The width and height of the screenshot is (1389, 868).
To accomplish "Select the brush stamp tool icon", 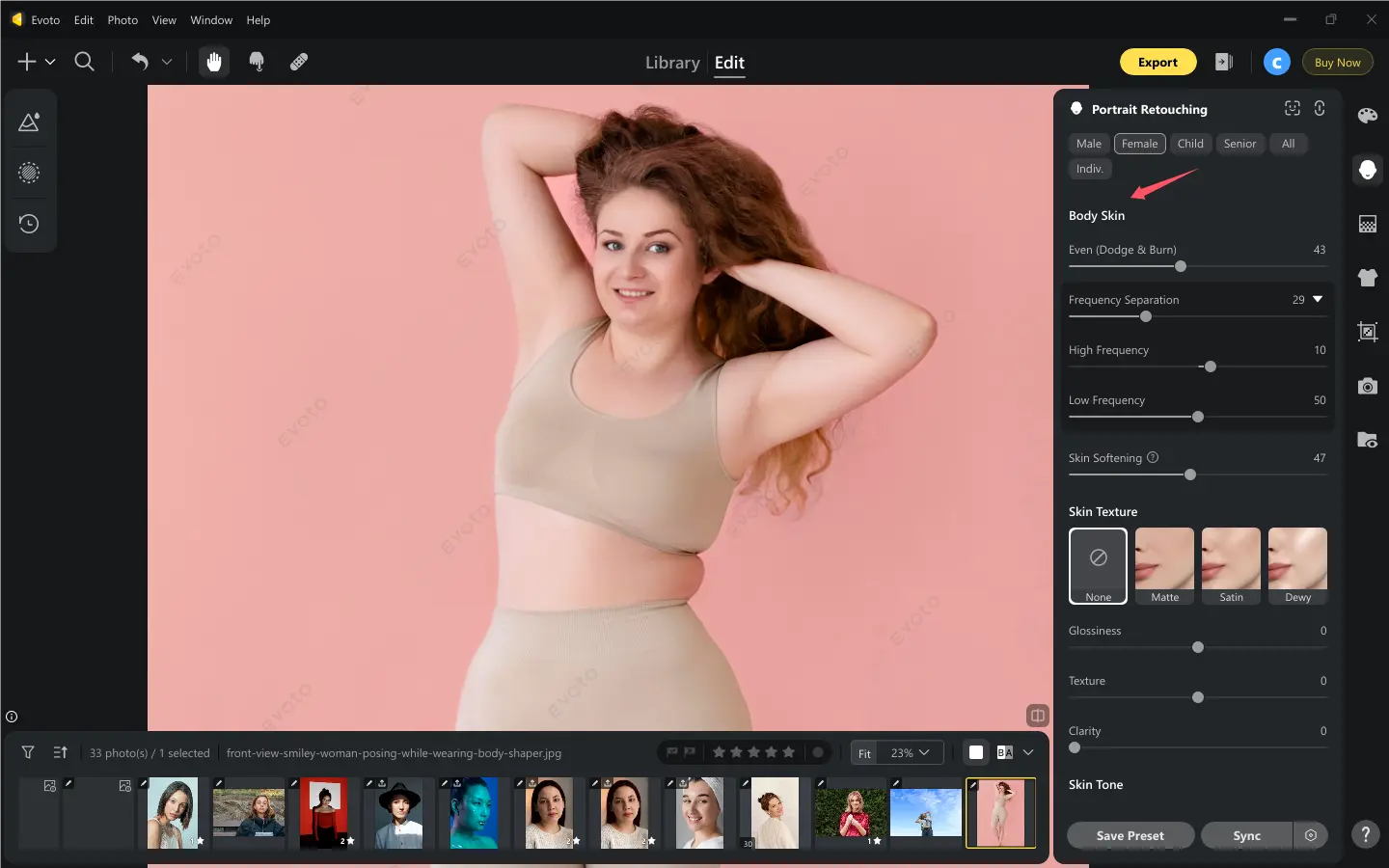I will (257, 62).
